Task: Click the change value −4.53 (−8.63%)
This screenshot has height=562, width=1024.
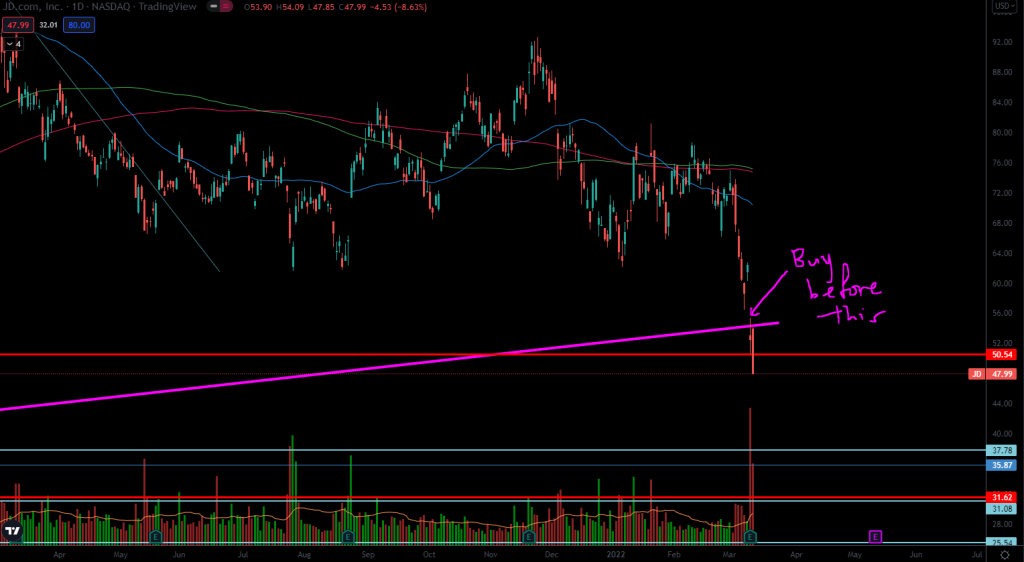Action: tap(397, 7)
